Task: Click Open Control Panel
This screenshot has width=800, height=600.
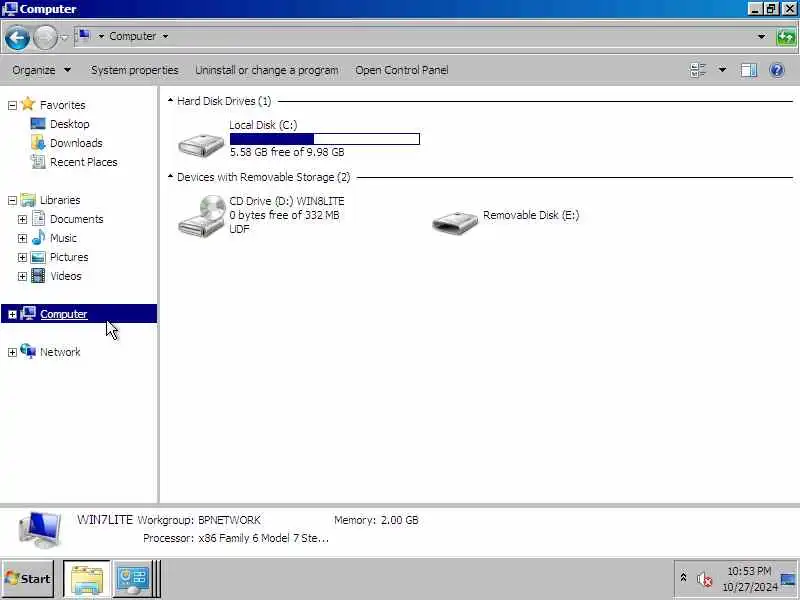Action: [x=402, y=70]
